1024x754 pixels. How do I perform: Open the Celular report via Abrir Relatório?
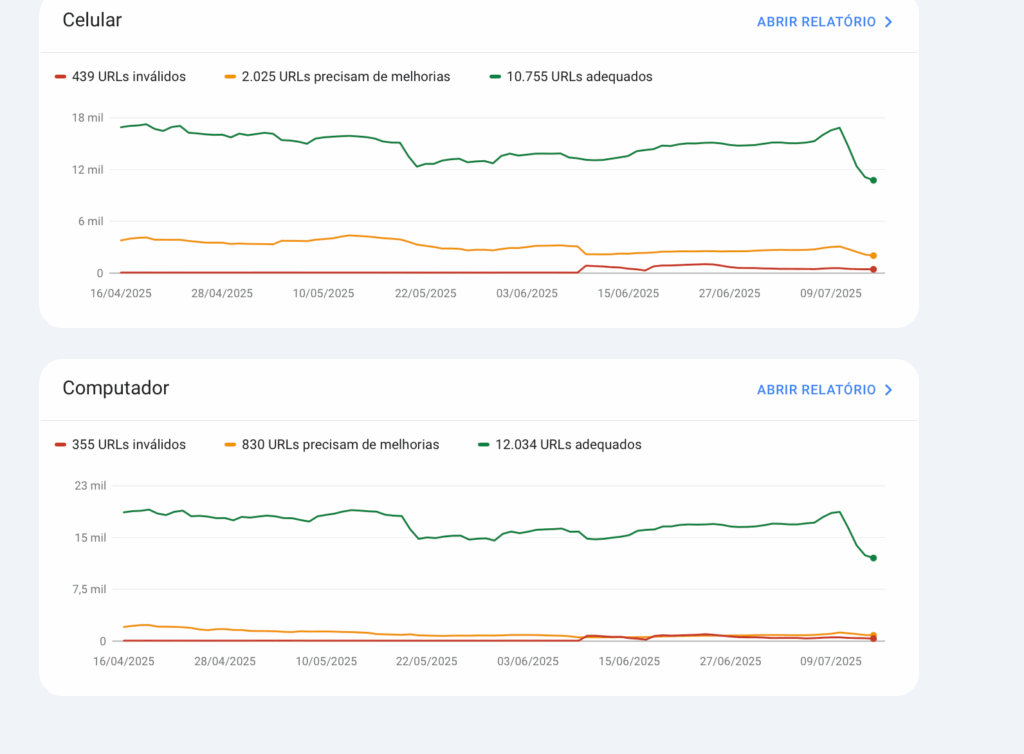(x=816, y=22)
